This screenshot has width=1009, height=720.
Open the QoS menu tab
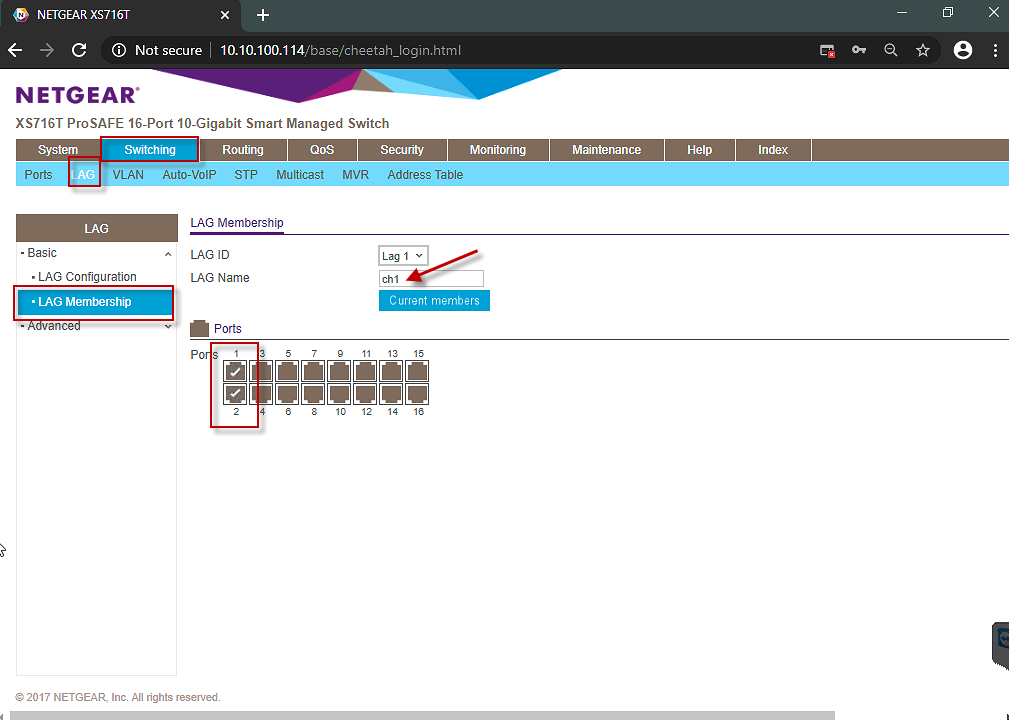(322, 150)
